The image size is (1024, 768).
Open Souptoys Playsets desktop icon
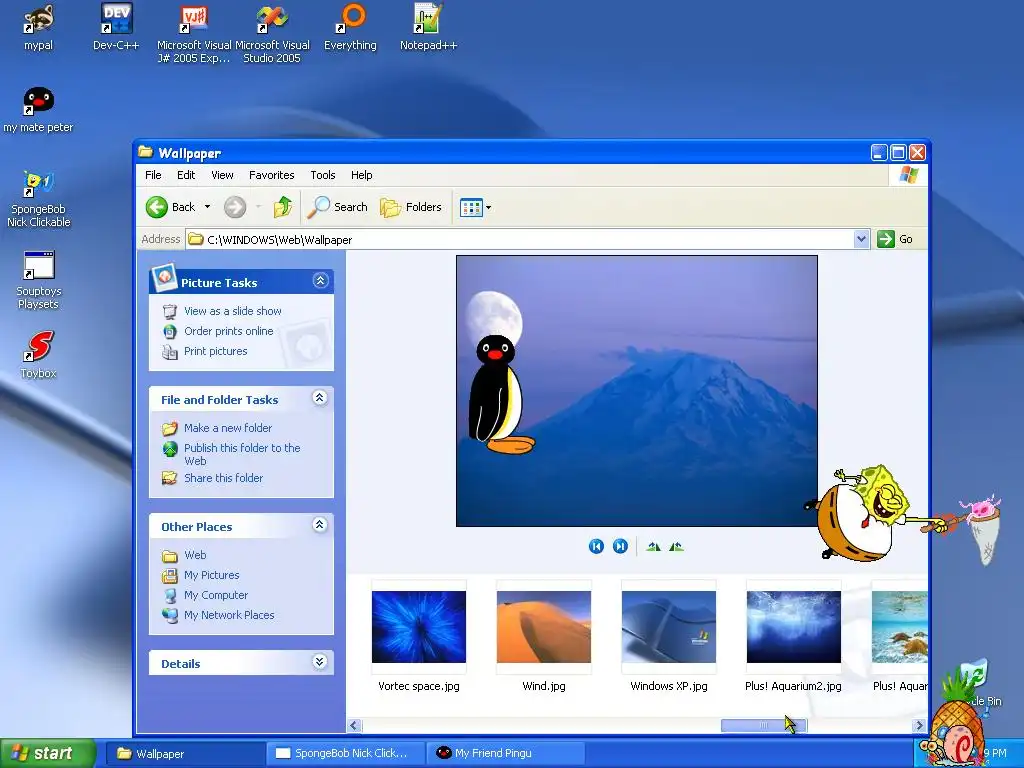(39, 280)
